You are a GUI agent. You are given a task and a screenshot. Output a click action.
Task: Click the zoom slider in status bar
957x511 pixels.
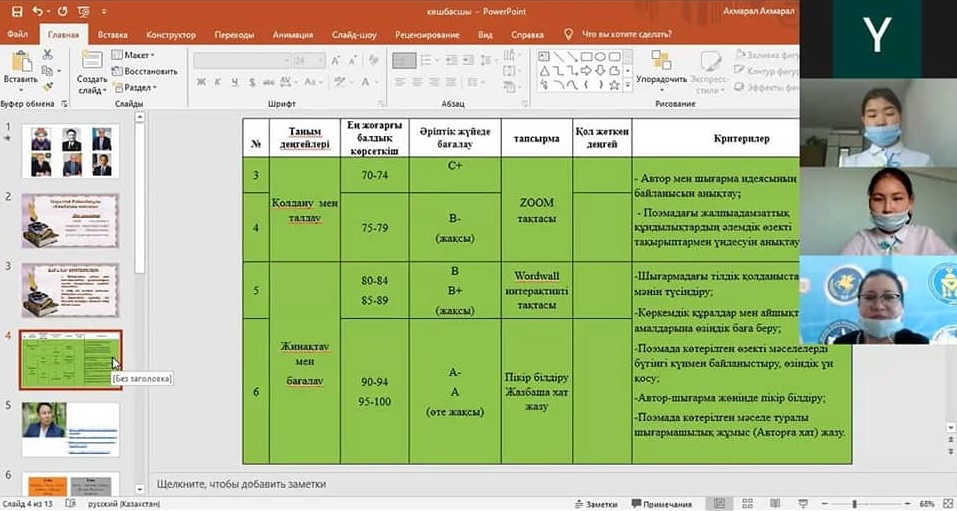tap(855, 503)
